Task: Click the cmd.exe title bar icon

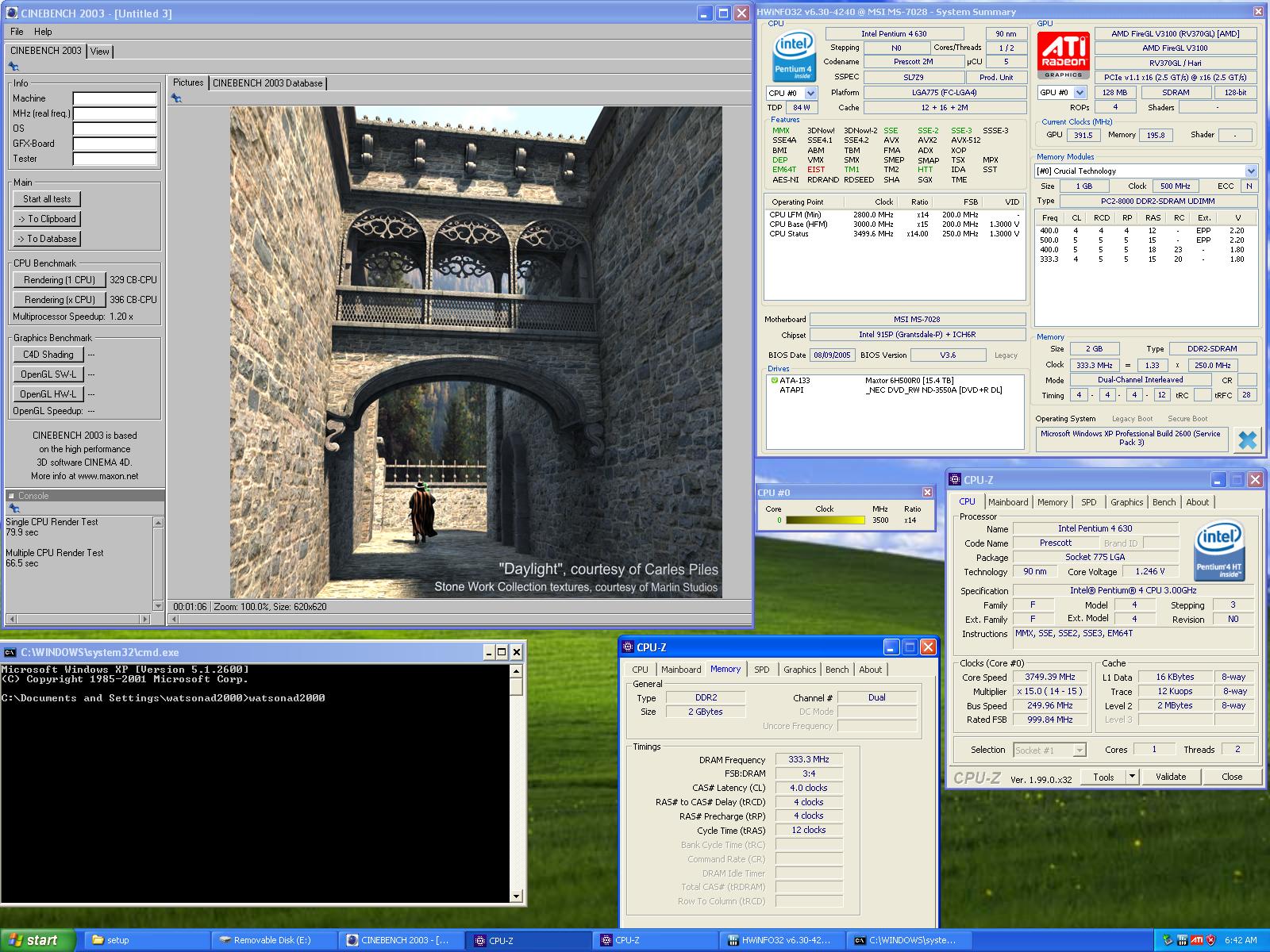Action: coord(10,652)
